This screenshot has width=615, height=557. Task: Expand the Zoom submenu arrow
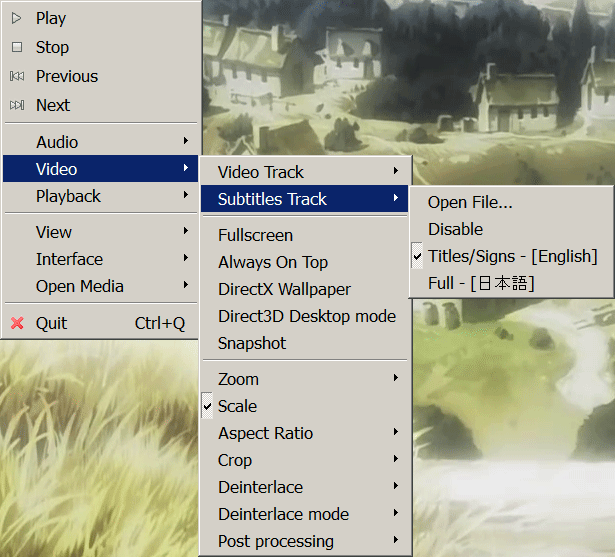point(396,379)
